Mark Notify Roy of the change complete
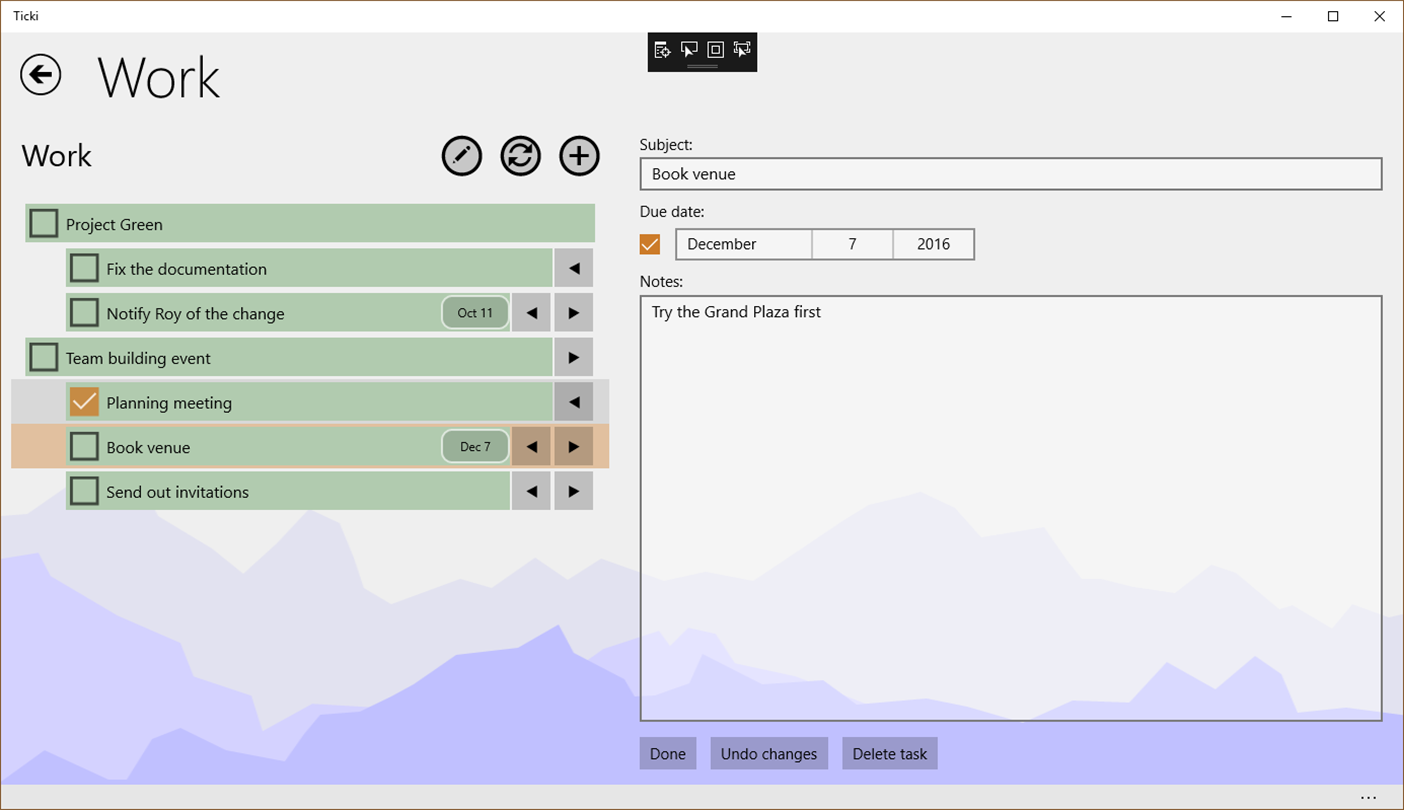Screen dimensions: 1404x810 [84, 313]
